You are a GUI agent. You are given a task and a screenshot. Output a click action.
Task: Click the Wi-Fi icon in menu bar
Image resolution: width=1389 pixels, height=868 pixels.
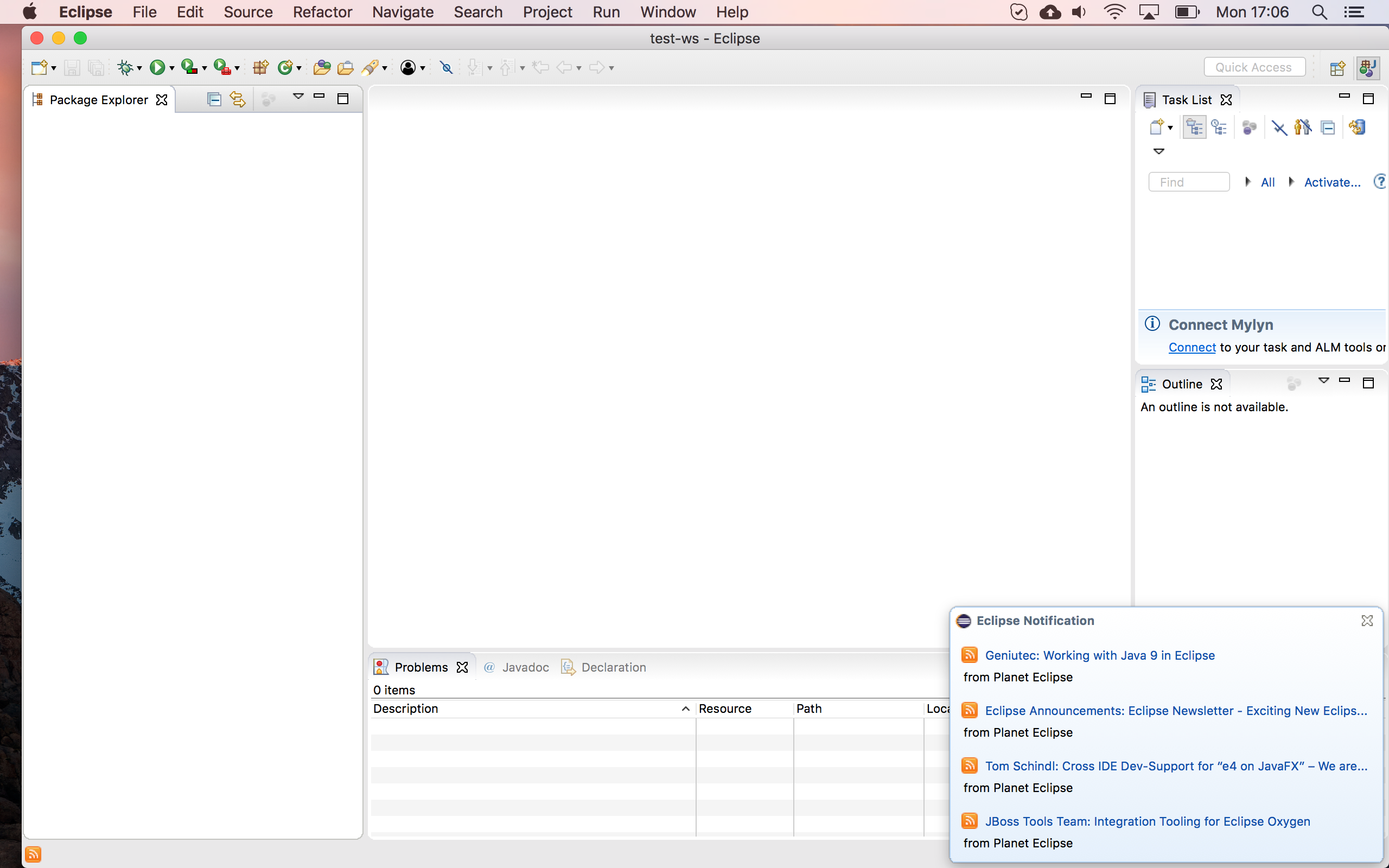(x=1114, y=12)
